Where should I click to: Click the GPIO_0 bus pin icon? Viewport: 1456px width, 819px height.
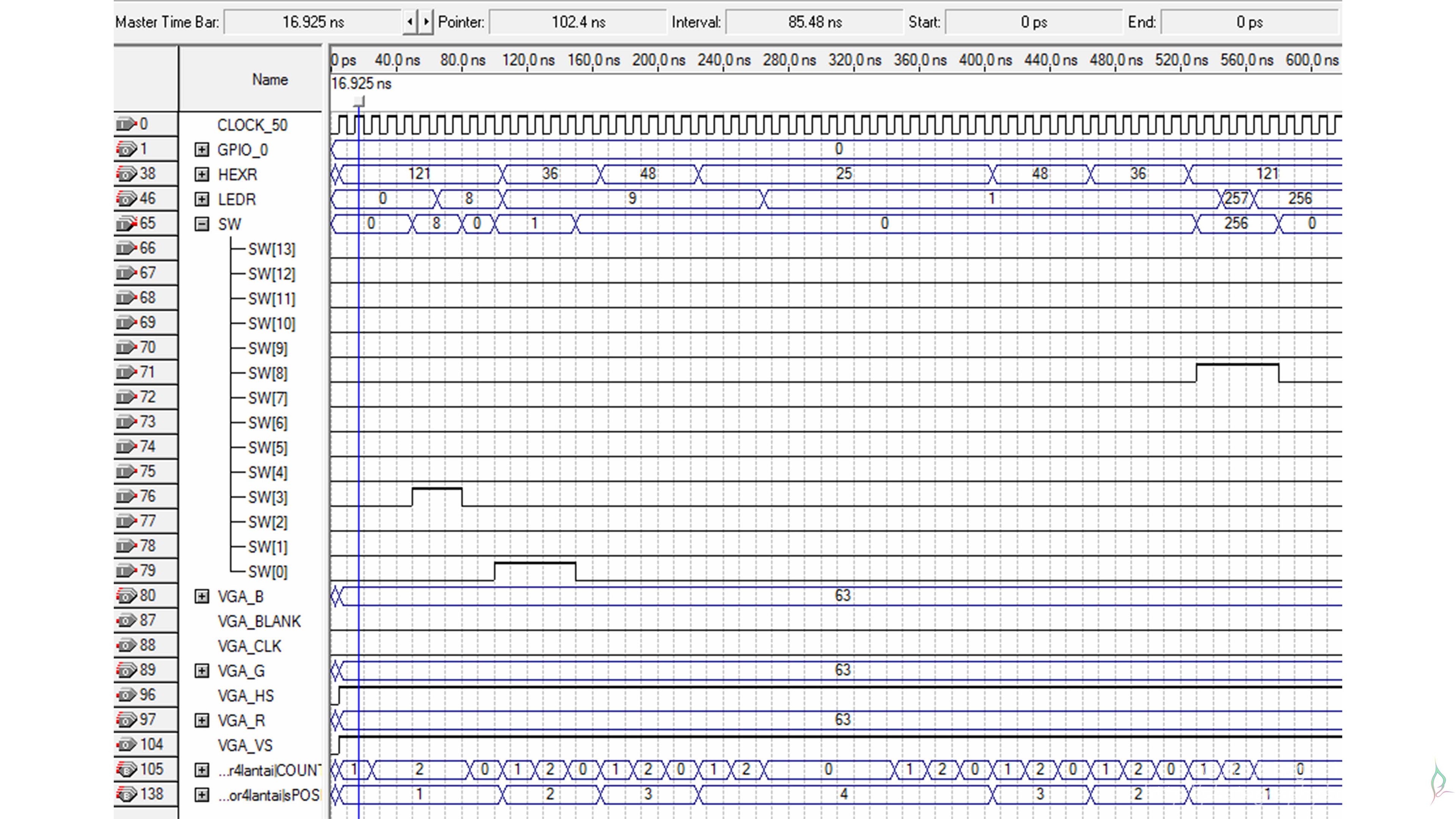(x=126, y=149)
